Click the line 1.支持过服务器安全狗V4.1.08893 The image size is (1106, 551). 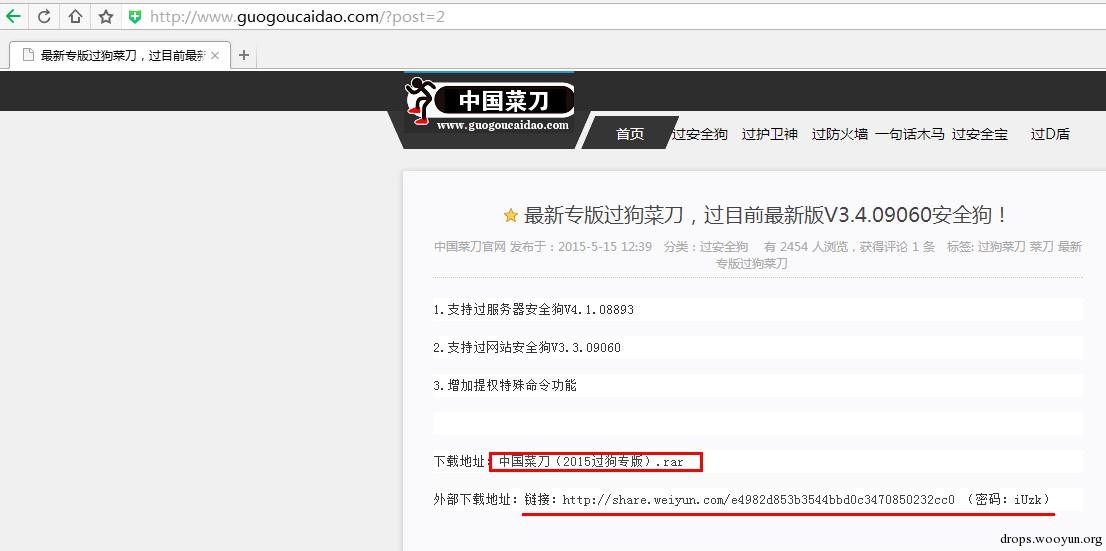pos(533,309)
